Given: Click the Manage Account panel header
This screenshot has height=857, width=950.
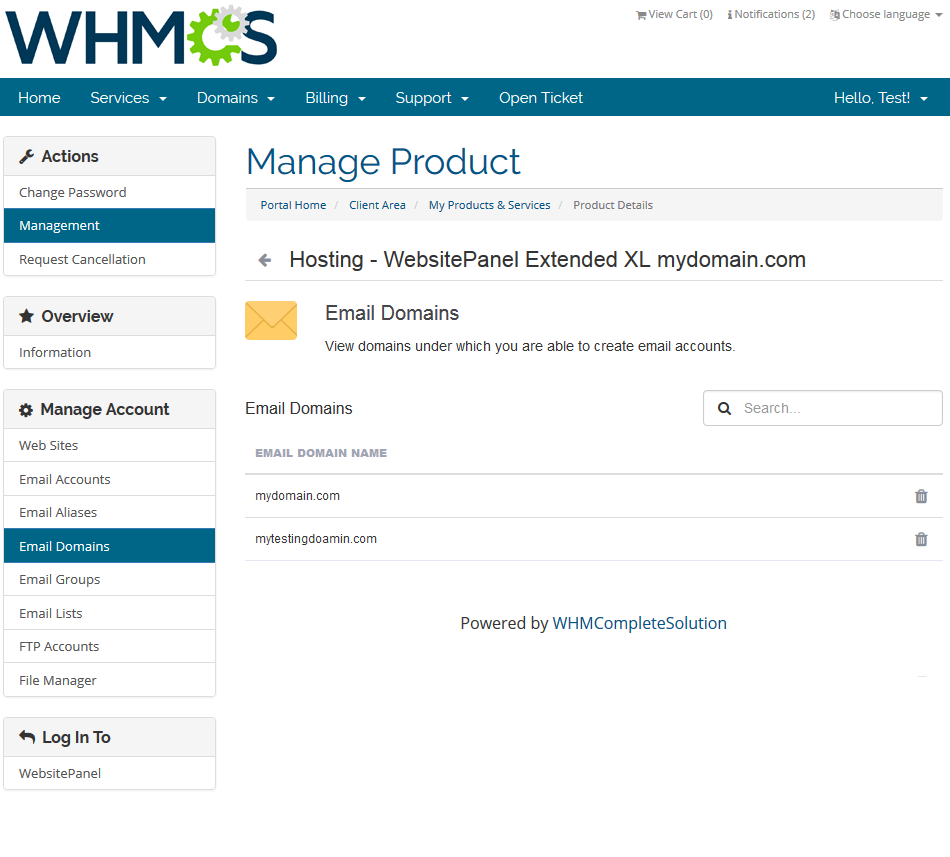Looking at the screenshot, I should pos(109,409).
